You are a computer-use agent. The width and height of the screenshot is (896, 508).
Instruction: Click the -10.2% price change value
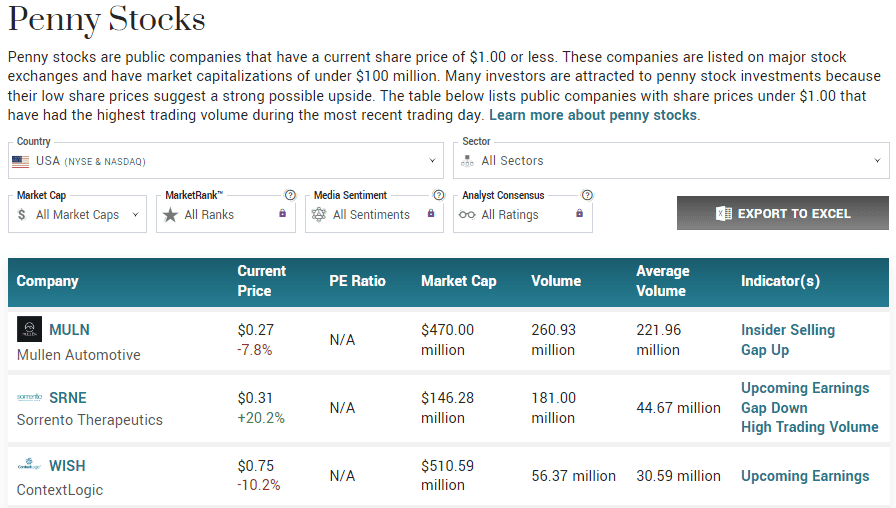tap(259, 485)
